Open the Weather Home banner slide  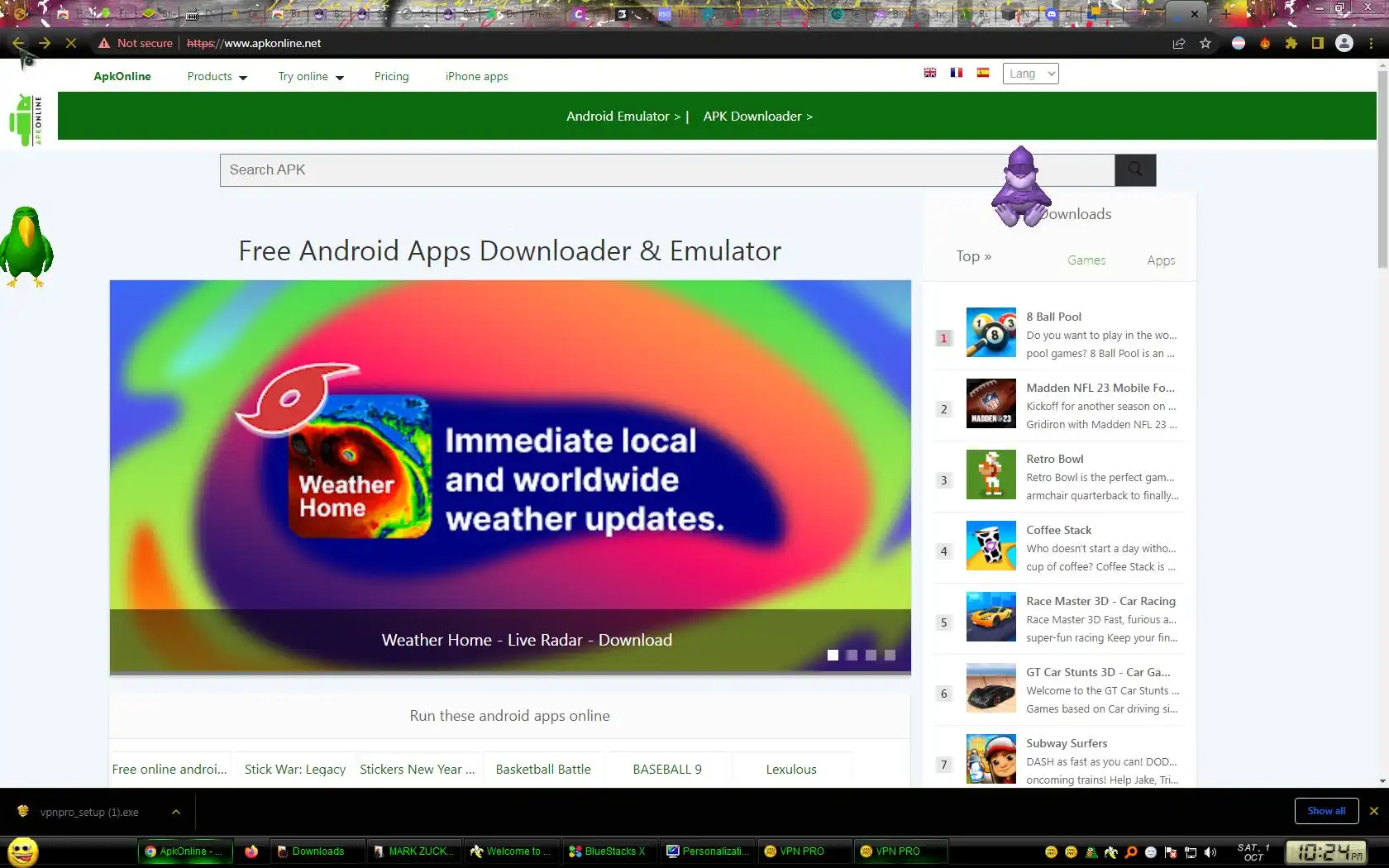[510, 476]
